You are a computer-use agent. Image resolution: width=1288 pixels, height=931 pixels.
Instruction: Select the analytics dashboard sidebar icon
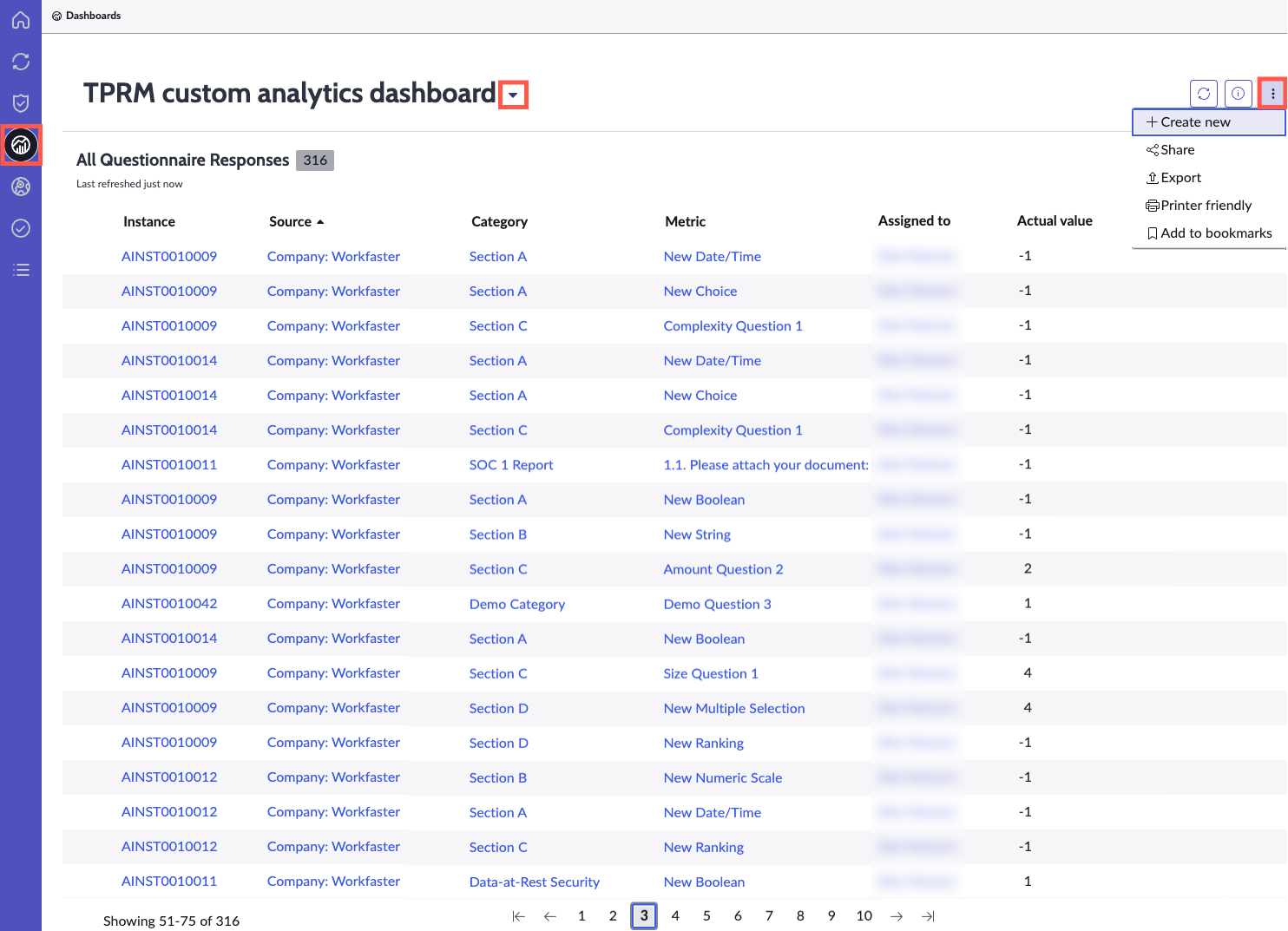[21, 145]
